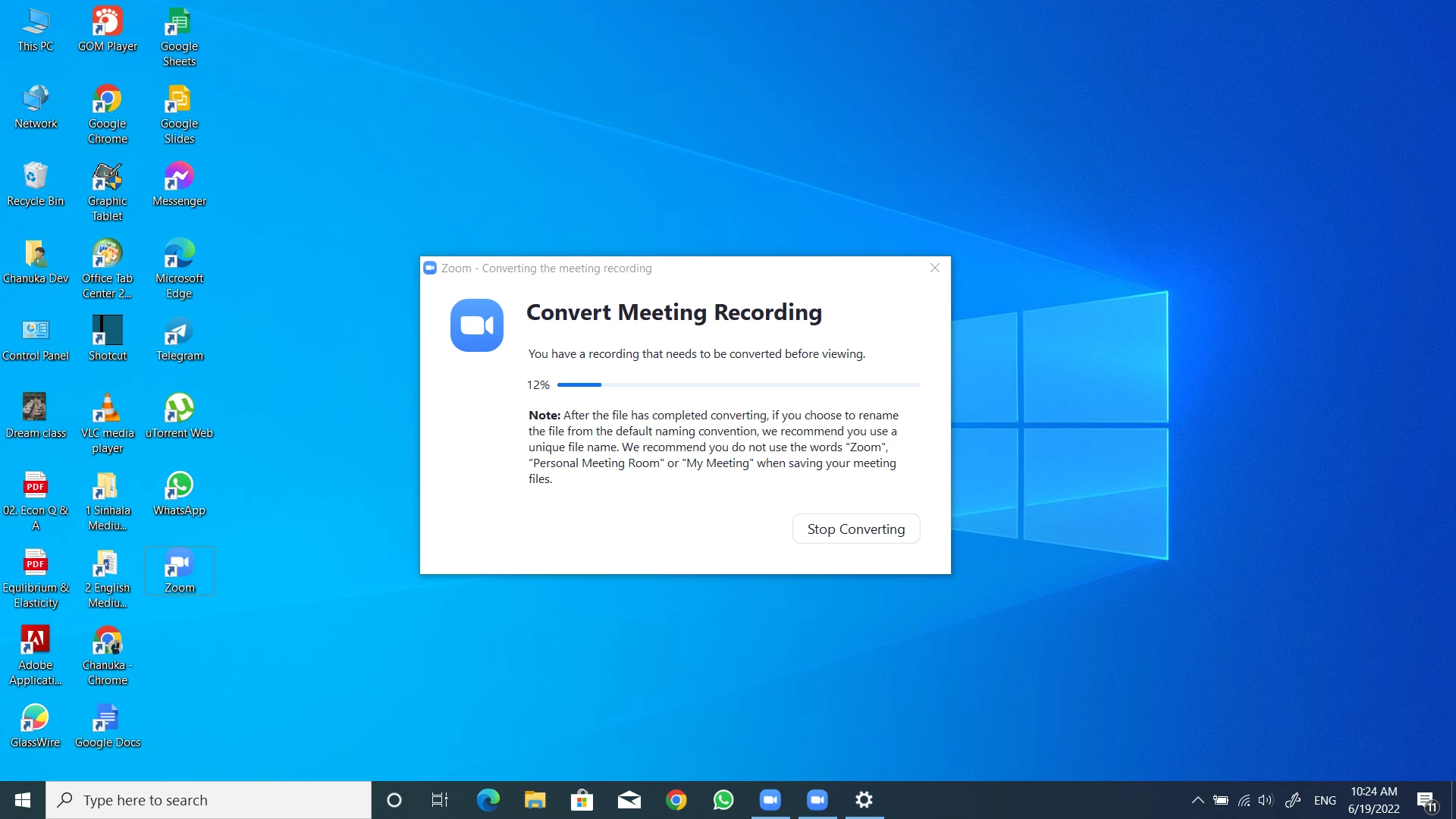Click WhatsApp icon in the taskbar
This screenshot has height=819, width=1456.
click(723, 800)
